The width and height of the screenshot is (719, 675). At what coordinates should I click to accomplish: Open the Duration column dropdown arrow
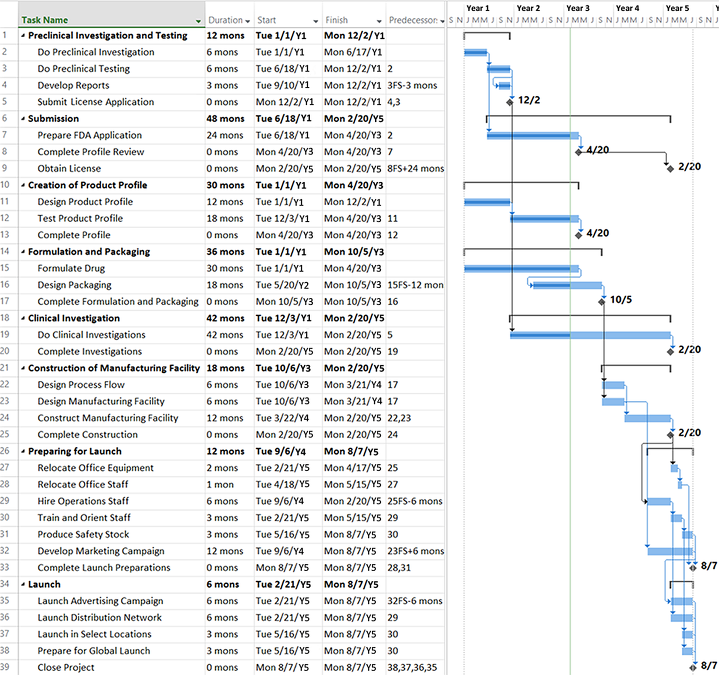coord(248,20)
